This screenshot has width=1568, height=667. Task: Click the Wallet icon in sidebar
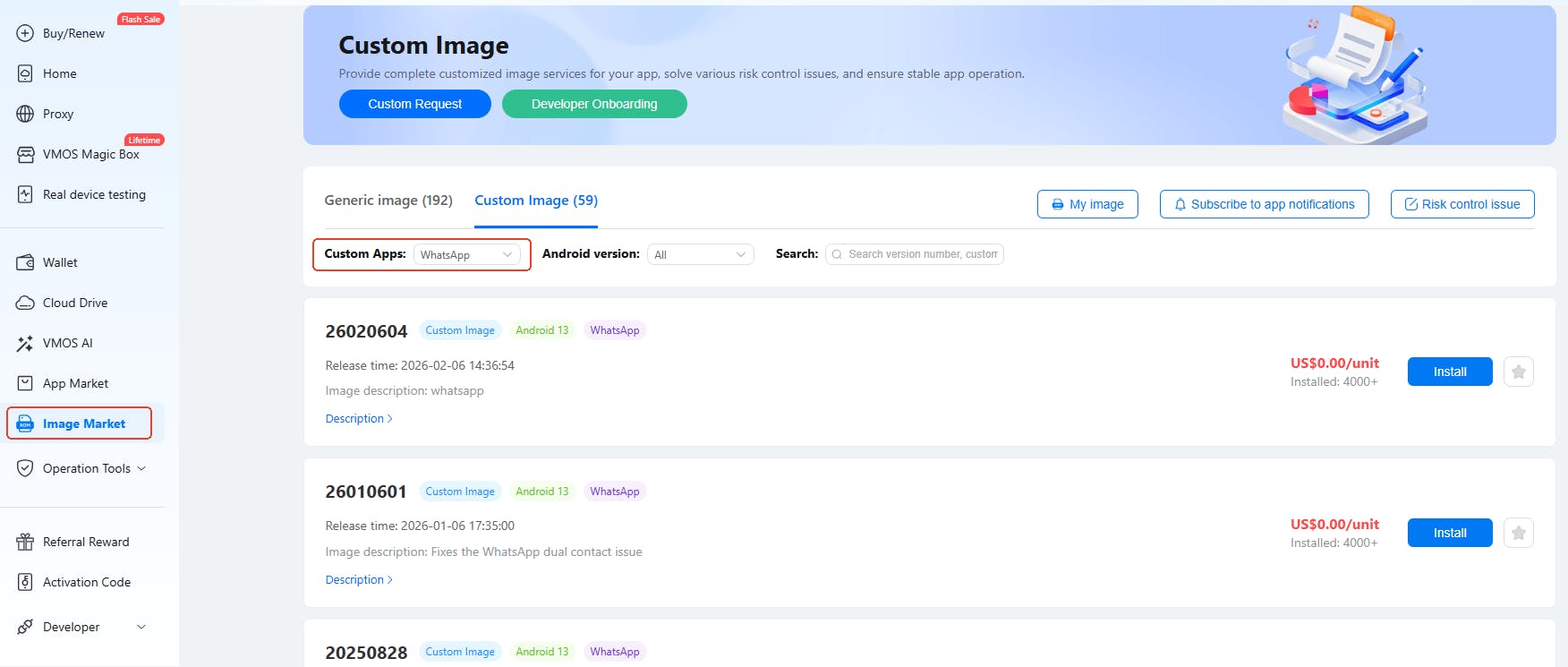coord(25,262)
